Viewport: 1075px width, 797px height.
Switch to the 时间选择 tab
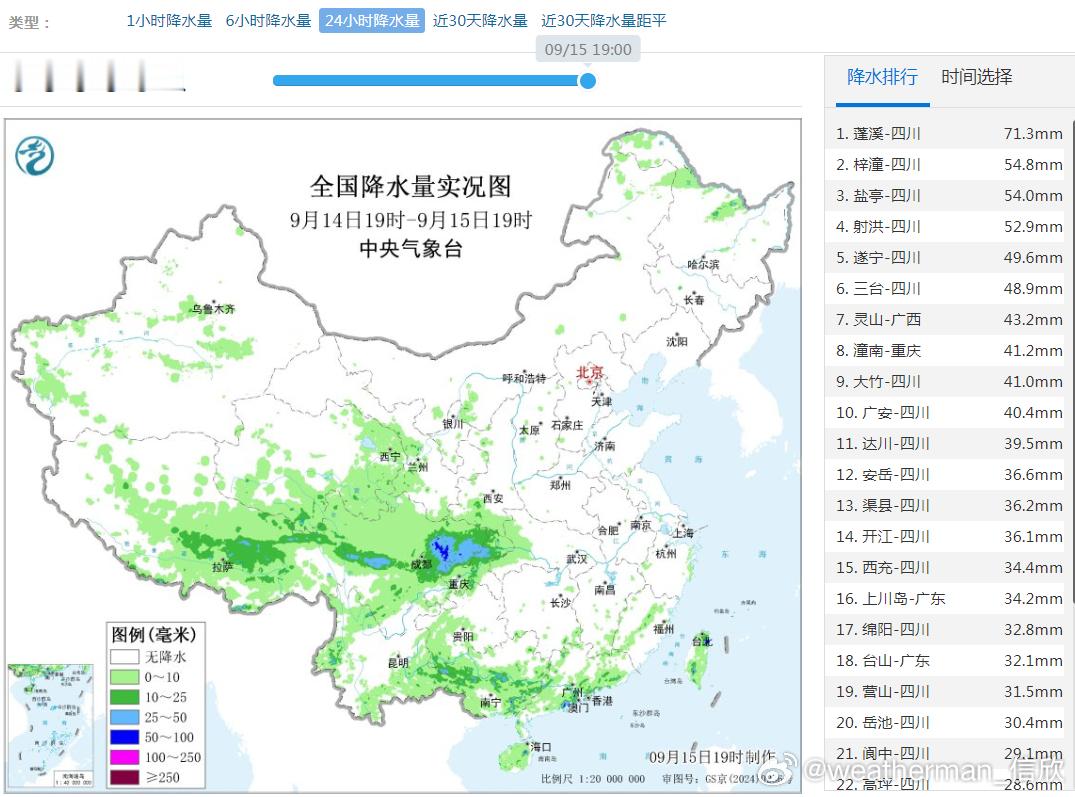tap(976, 77)
